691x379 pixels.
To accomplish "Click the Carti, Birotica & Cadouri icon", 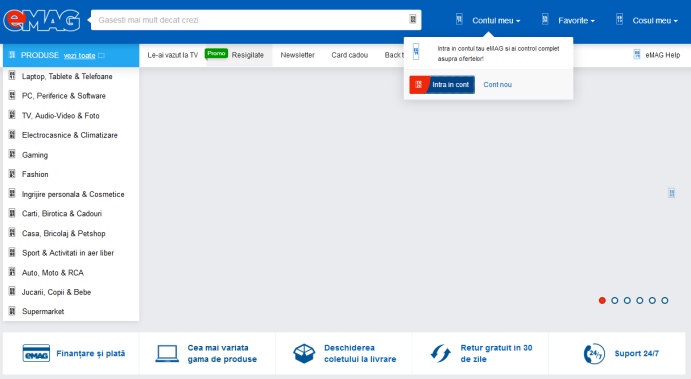I will [x=12, y=213].
